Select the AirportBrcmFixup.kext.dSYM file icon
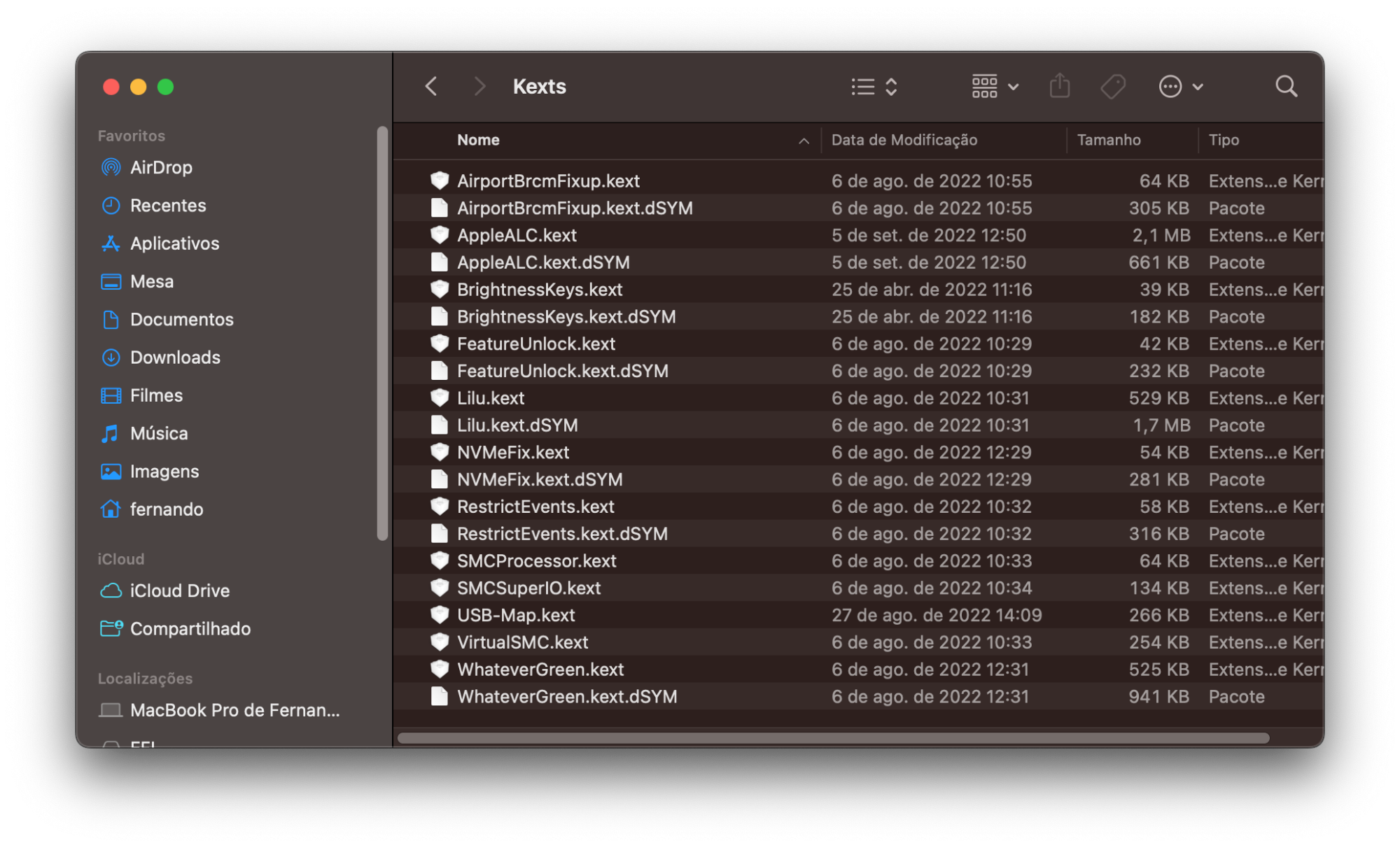The height and width of the screenshot is (848, 1400). click(x=439, y=208)
